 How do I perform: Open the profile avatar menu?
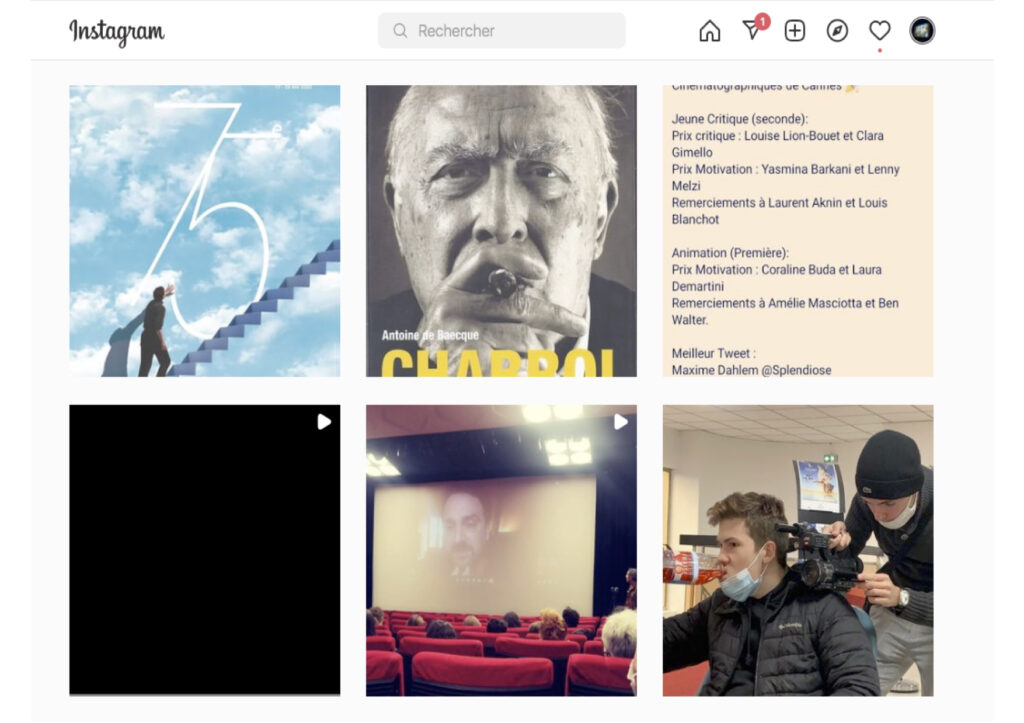coord(921,31)
